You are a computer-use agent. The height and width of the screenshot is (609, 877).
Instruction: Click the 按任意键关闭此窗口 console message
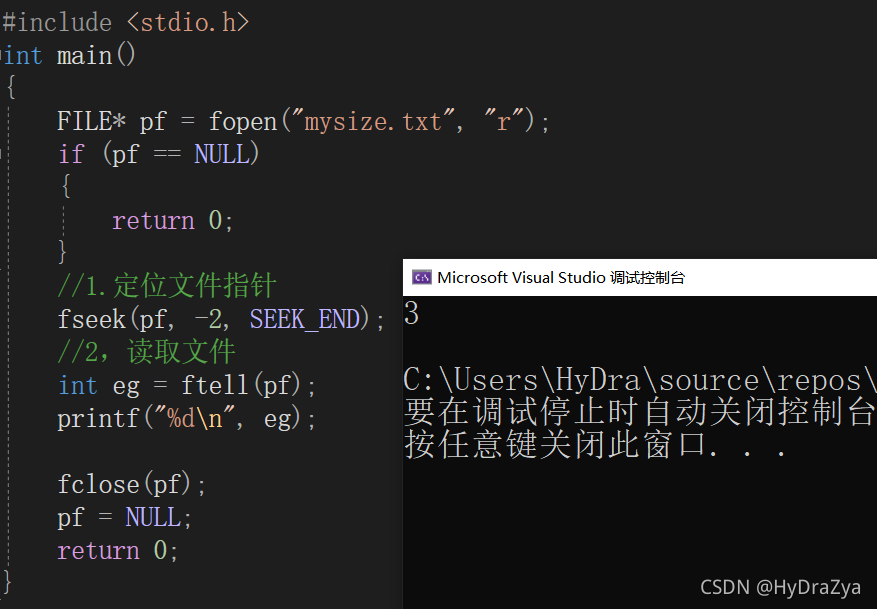[595, 446]
